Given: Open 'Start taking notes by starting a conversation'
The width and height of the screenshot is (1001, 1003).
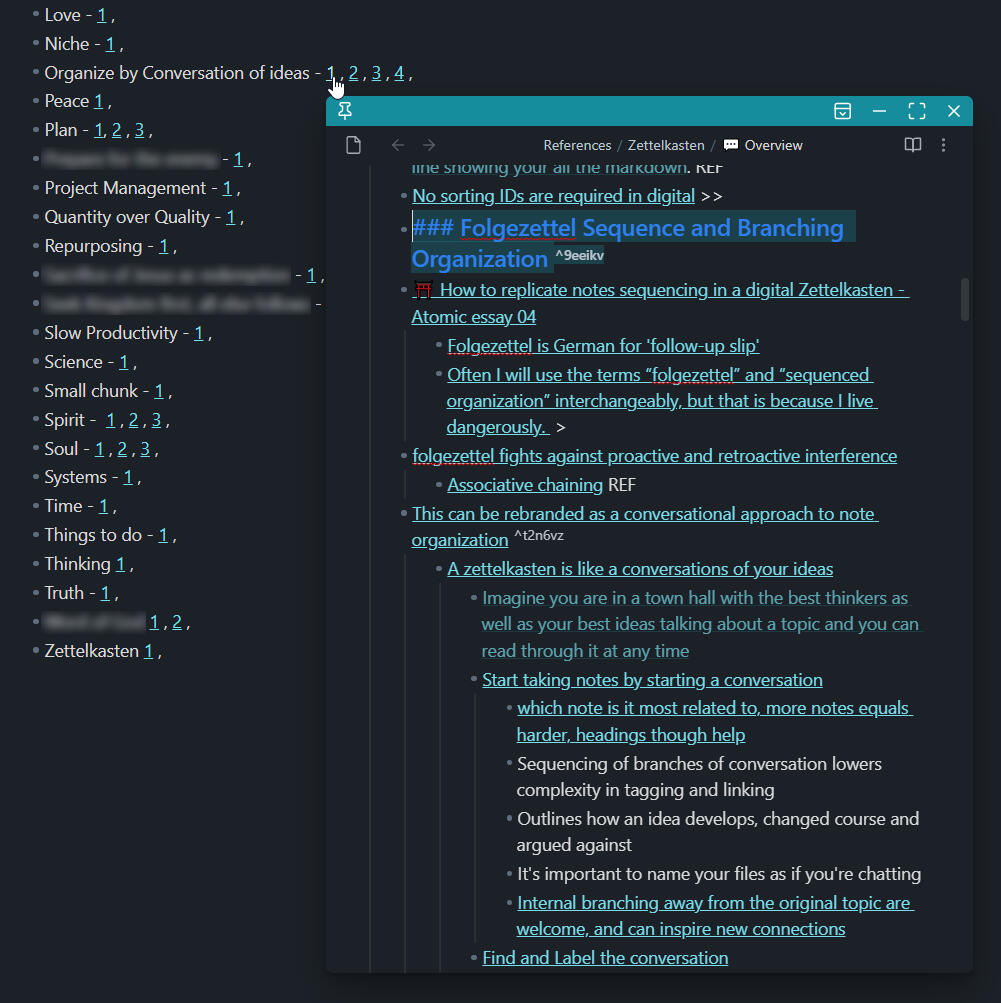Looking at the screenshot, I should pos(652,680).
